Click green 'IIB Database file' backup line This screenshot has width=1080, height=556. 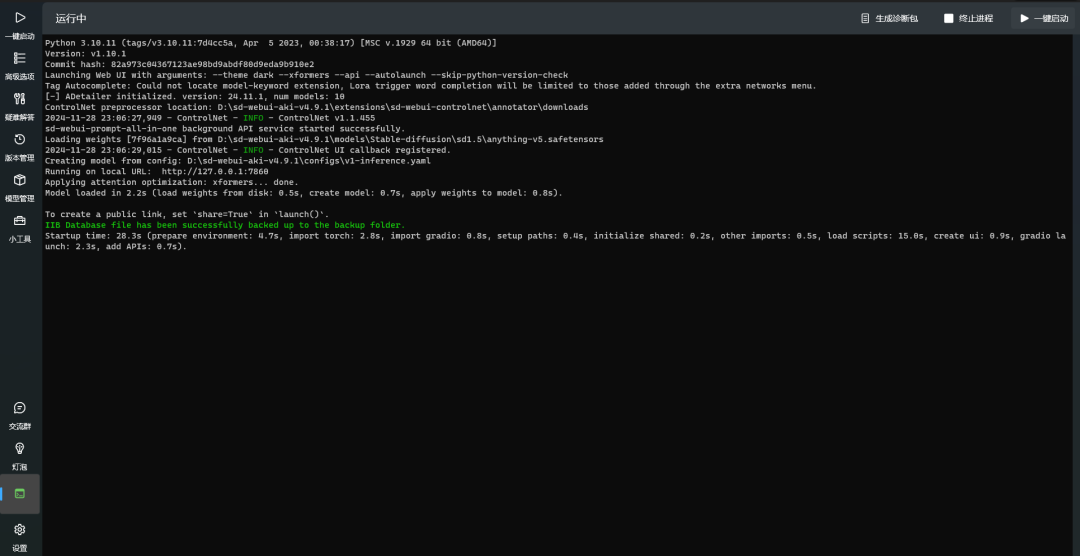[225, 225]
